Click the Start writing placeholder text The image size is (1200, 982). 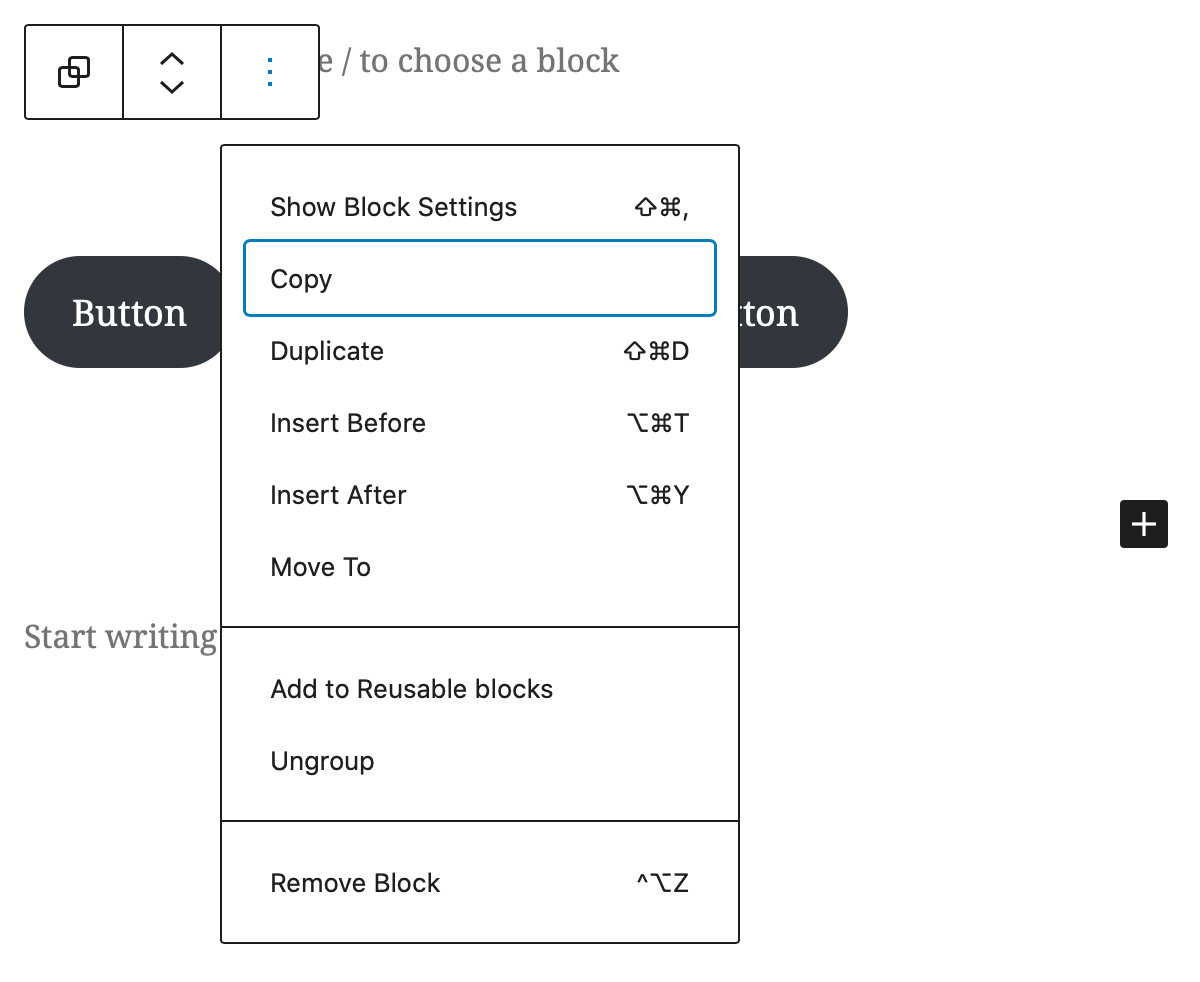[120, 636]
